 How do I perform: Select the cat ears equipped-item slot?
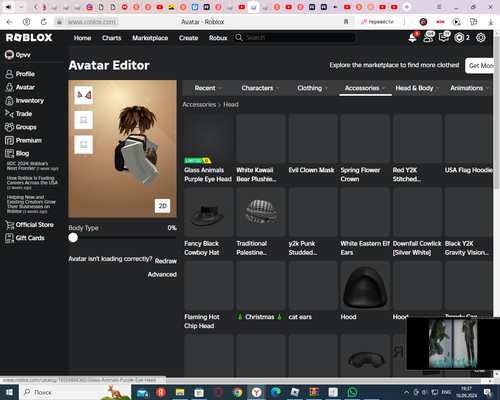83,95
